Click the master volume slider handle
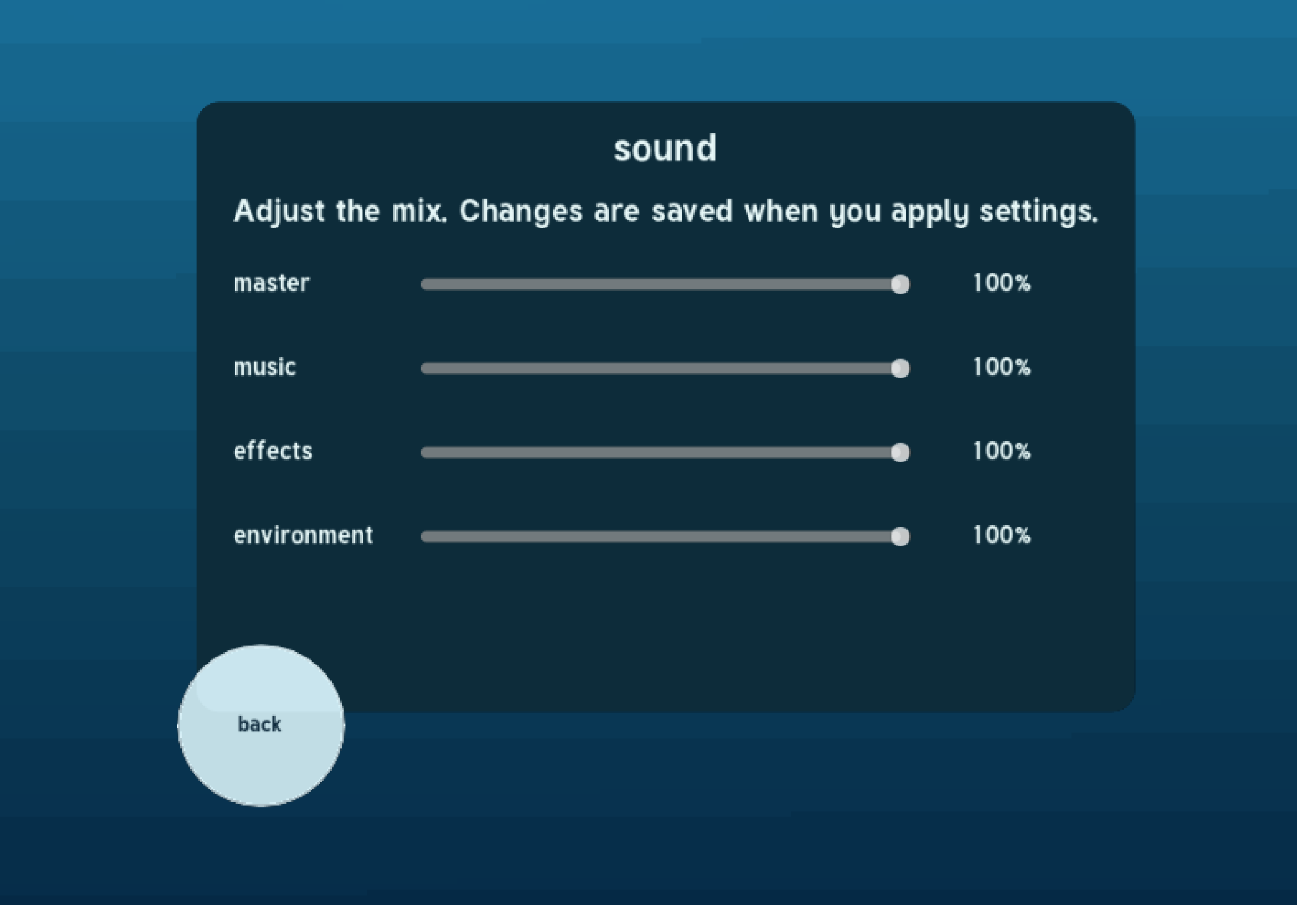This screenshot has width=1297, height=905. pyautogui.click(x=900, y=284)
